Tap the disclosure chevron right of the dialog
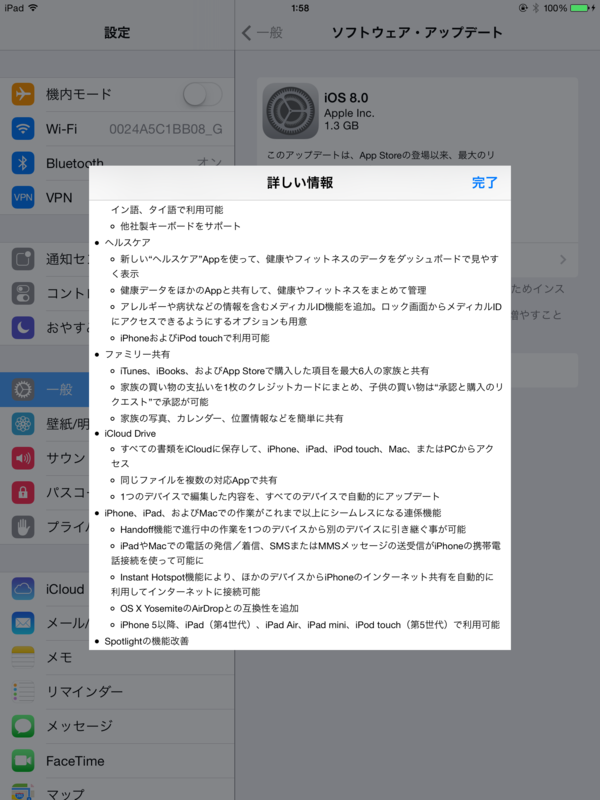This screenshot has height=800, width=600. pos(563,260)
